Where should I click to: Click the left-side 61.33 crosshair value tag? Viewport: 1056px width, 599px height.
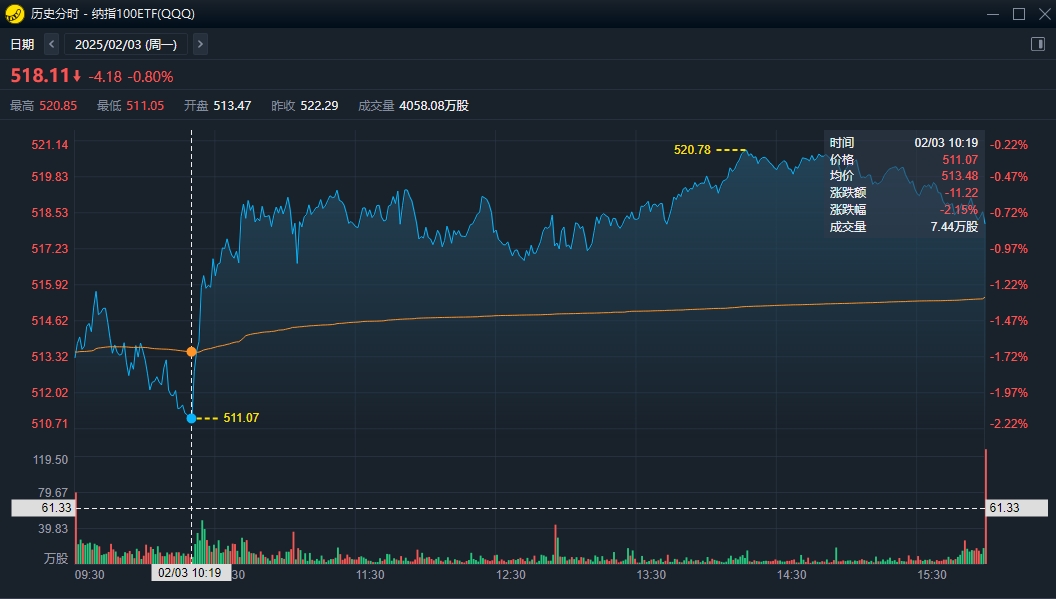(x=42, y=508)
